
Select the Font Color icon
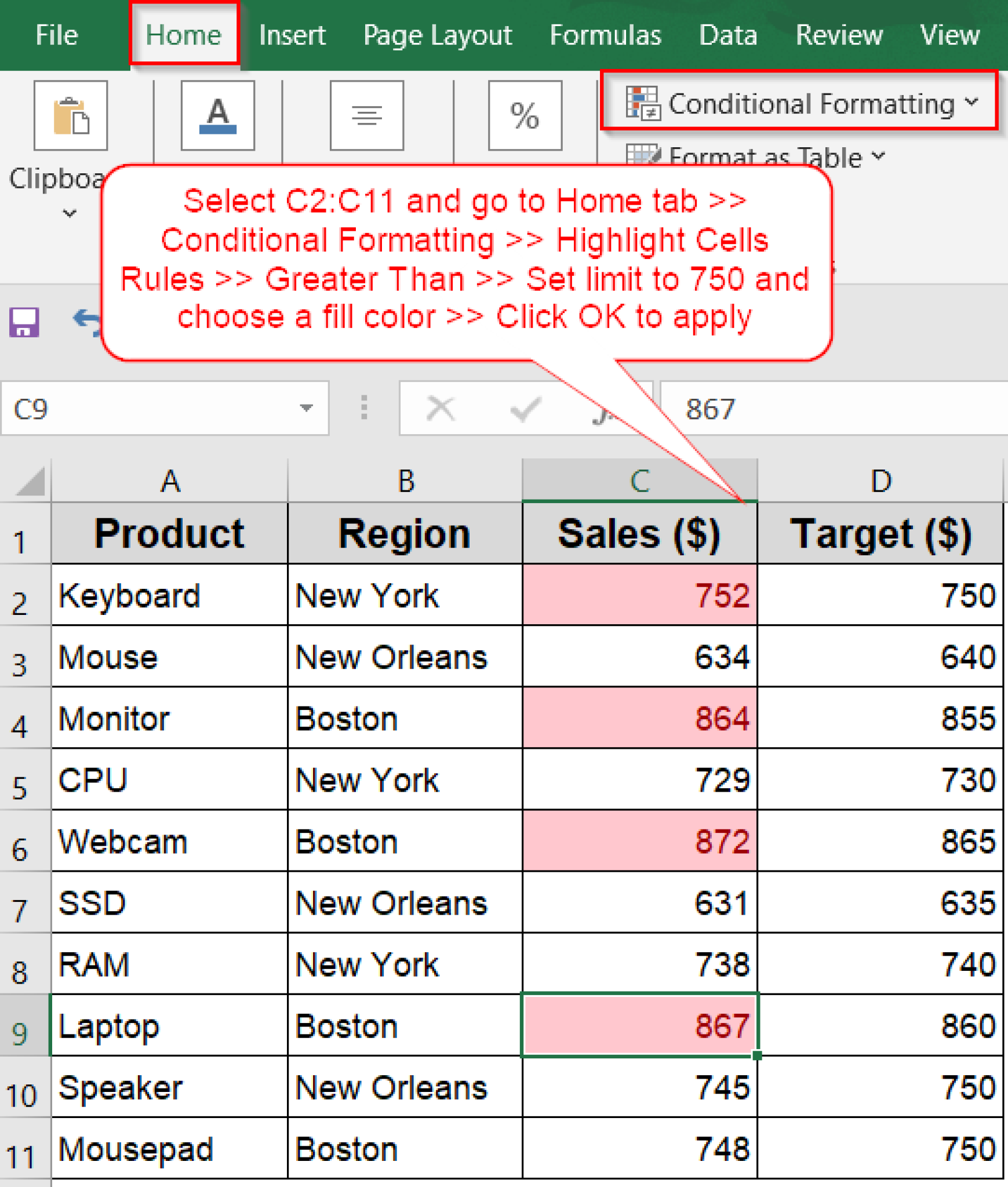(217, 114)
